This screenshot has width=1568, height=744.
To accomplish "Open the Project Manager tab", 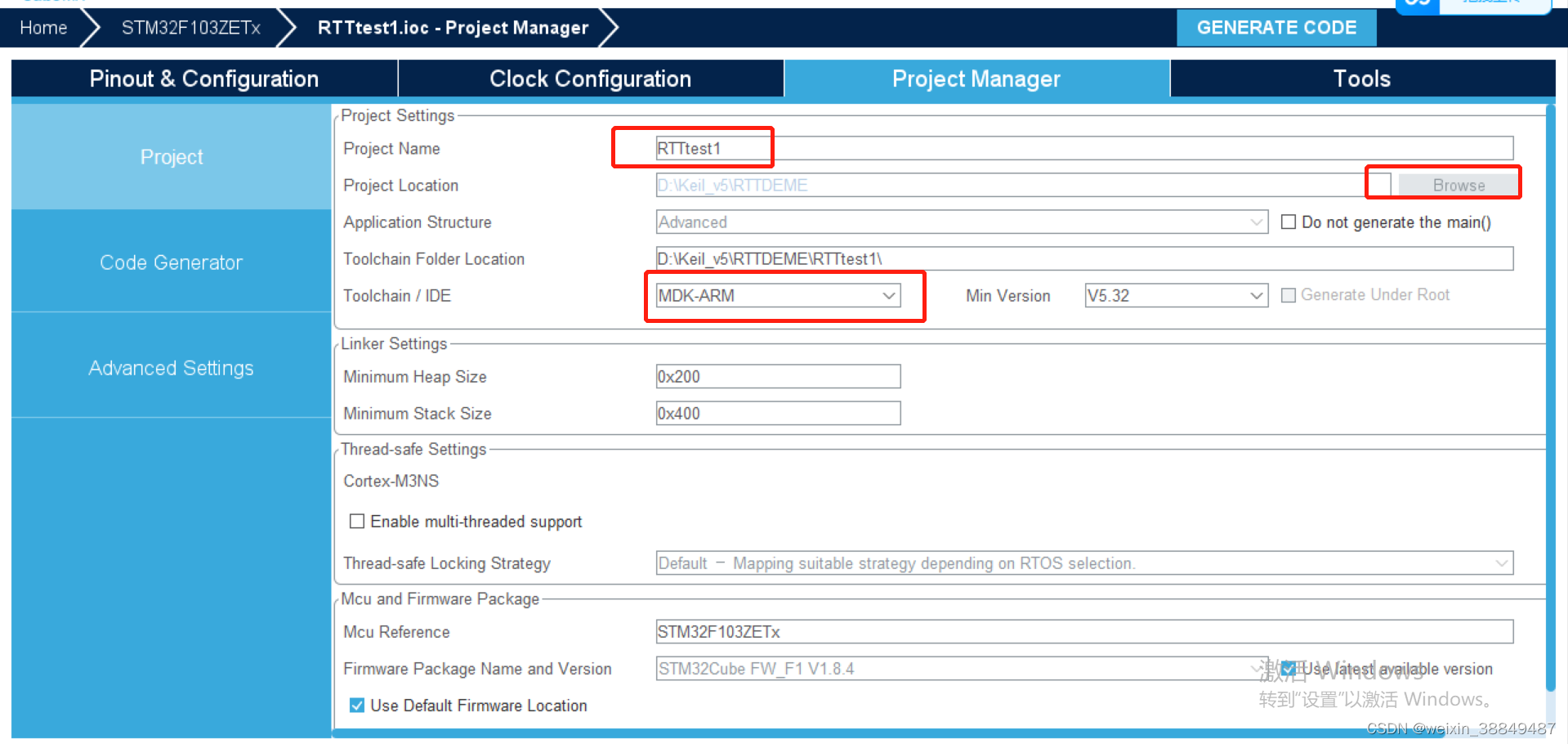I will pos(976,78).
